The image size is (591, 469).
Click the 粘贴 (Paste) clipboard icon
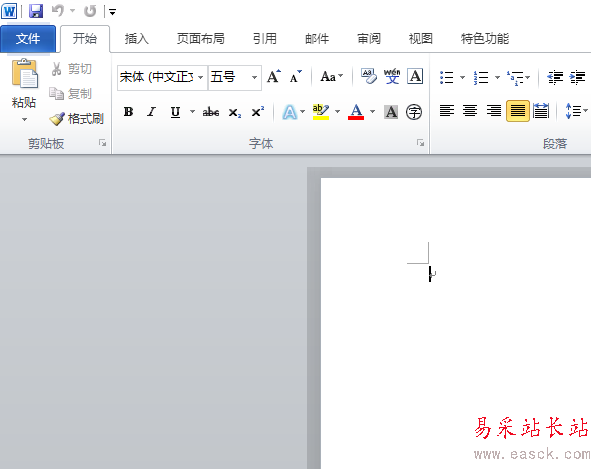coord(24,74)
